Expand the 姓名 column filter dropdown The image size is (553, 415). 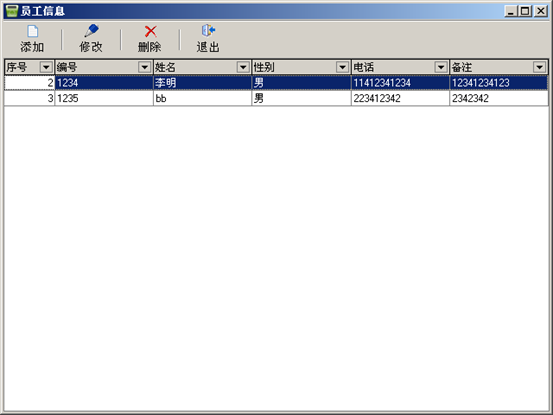pyautogui.click(x=243, y=67)
